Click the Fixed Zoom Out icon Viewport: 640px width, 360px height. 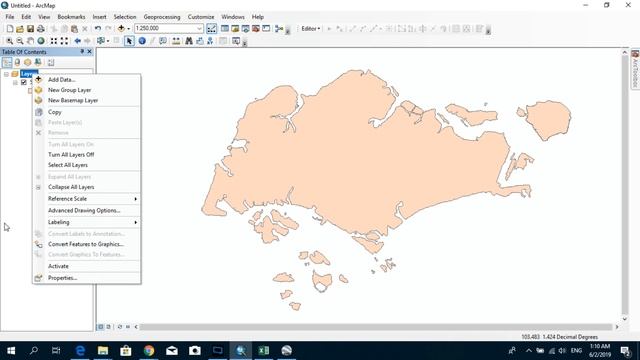(x=64, y=41)
